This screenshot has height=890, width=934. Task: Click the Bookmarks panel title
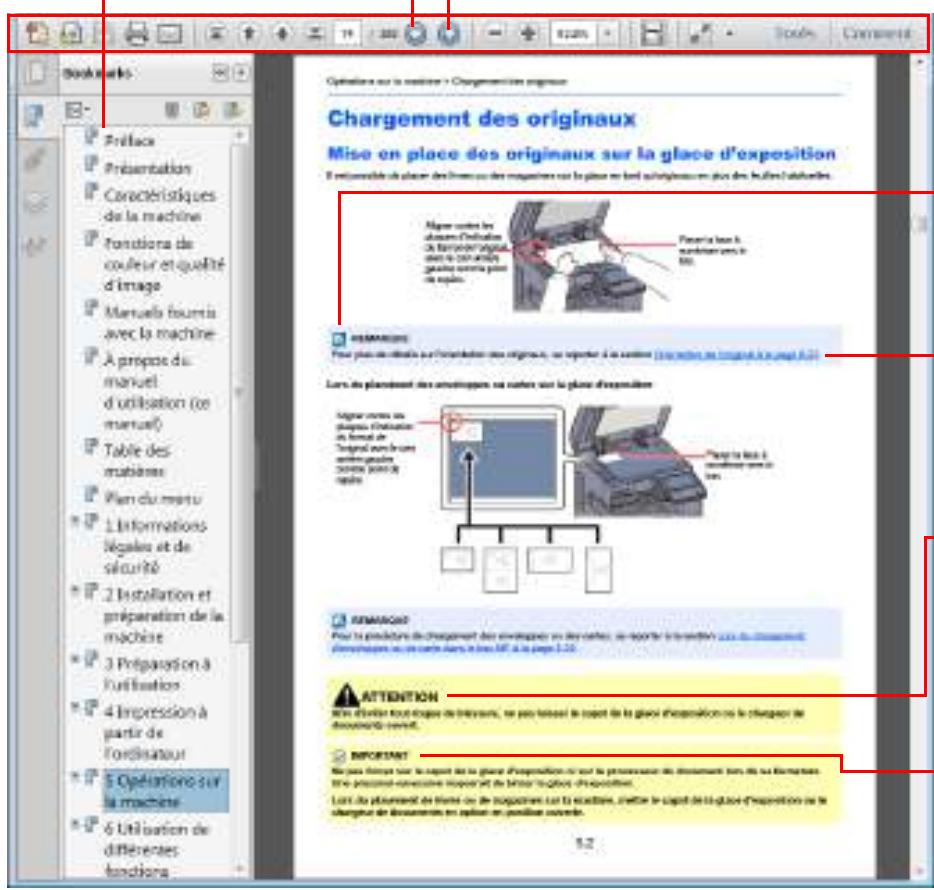(97, 73)
